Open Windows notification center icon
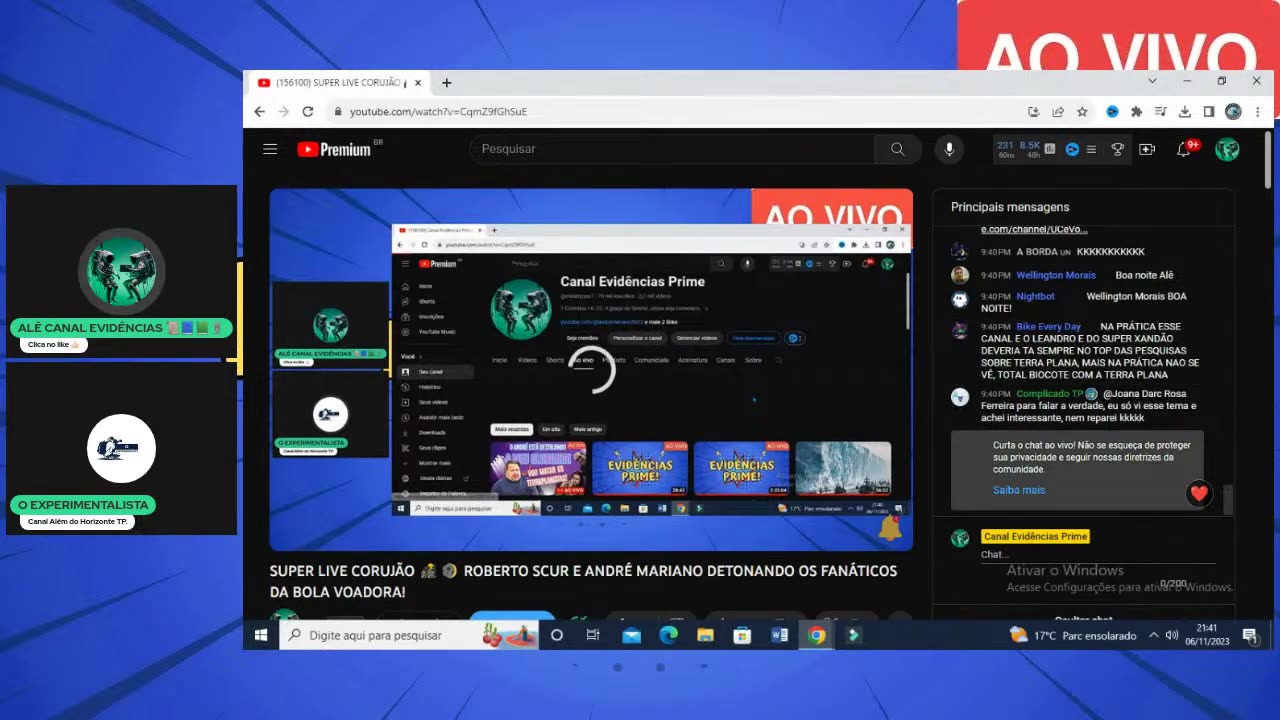The width and height of the screenshot is (1280, 720). (x=1250, y=635)
